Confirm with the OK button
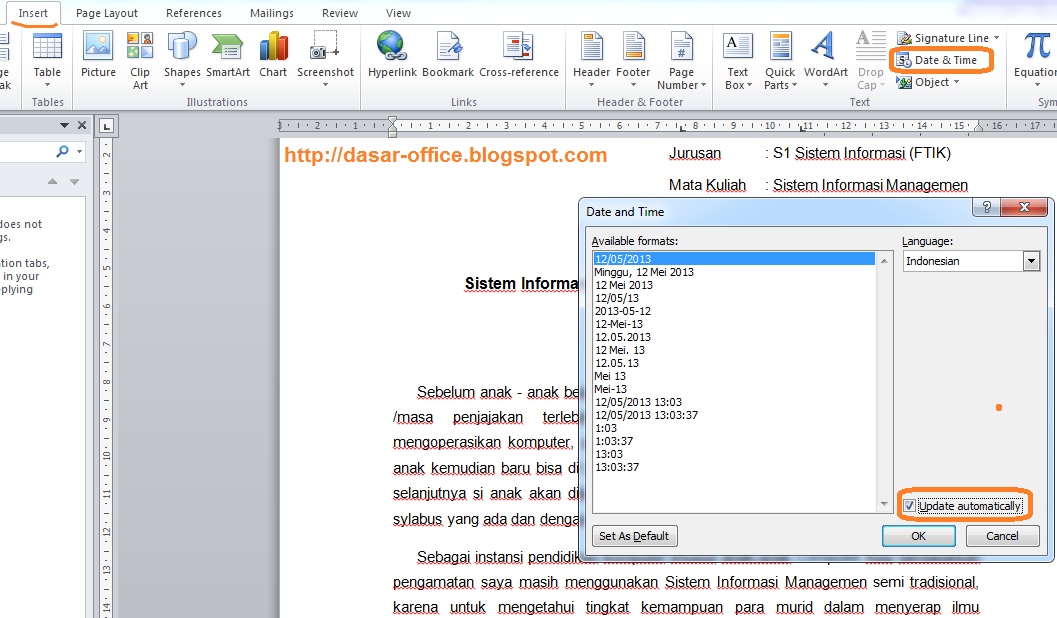The height and width of the screenshot is (618, 1057). (917, 536)
